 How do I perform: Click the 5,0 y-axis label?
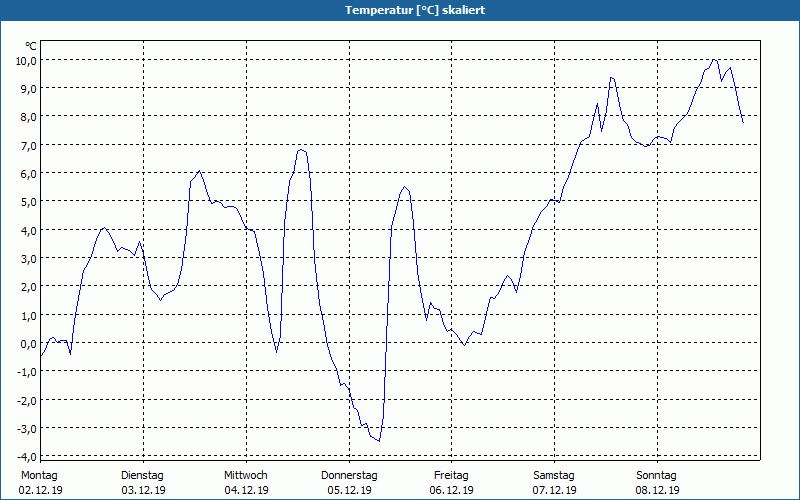[x=29, y=202]
